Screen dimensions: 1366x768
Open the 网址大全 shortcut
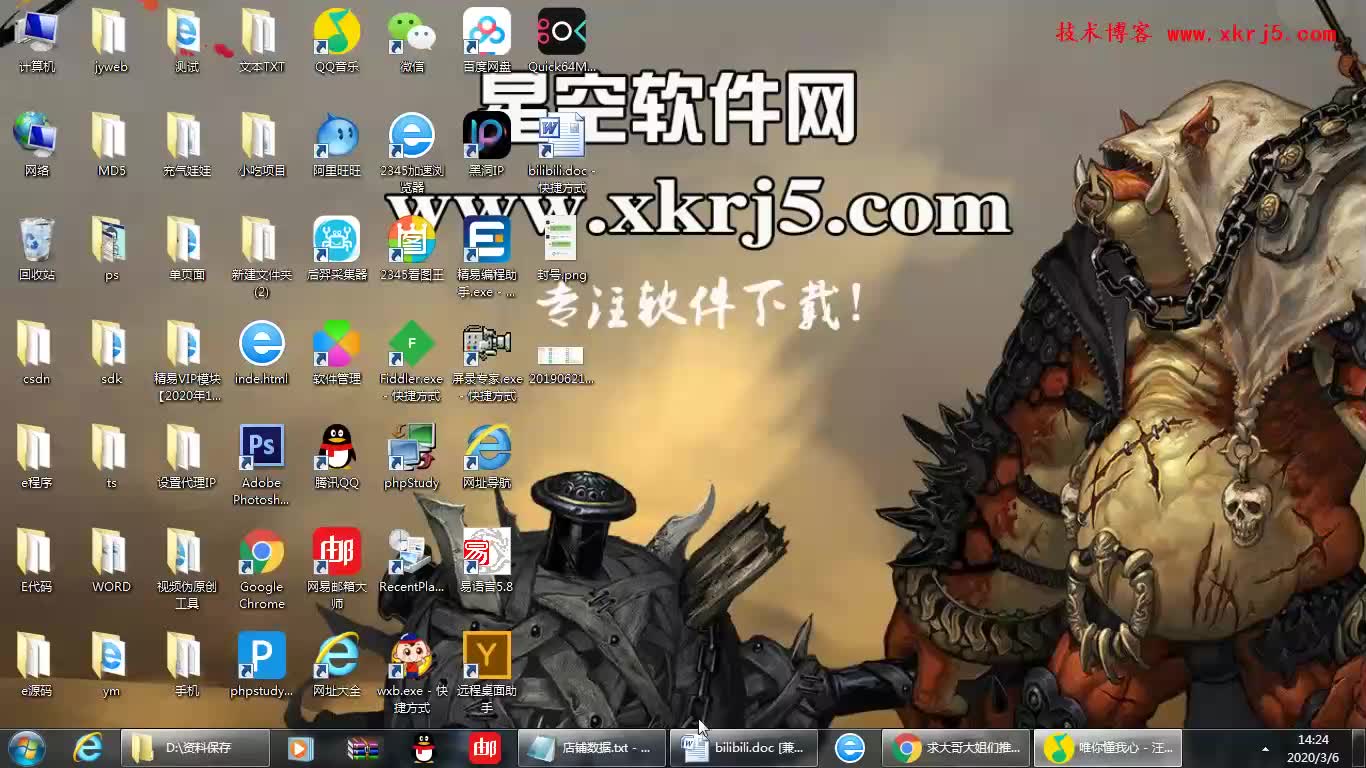click(337, 664)
